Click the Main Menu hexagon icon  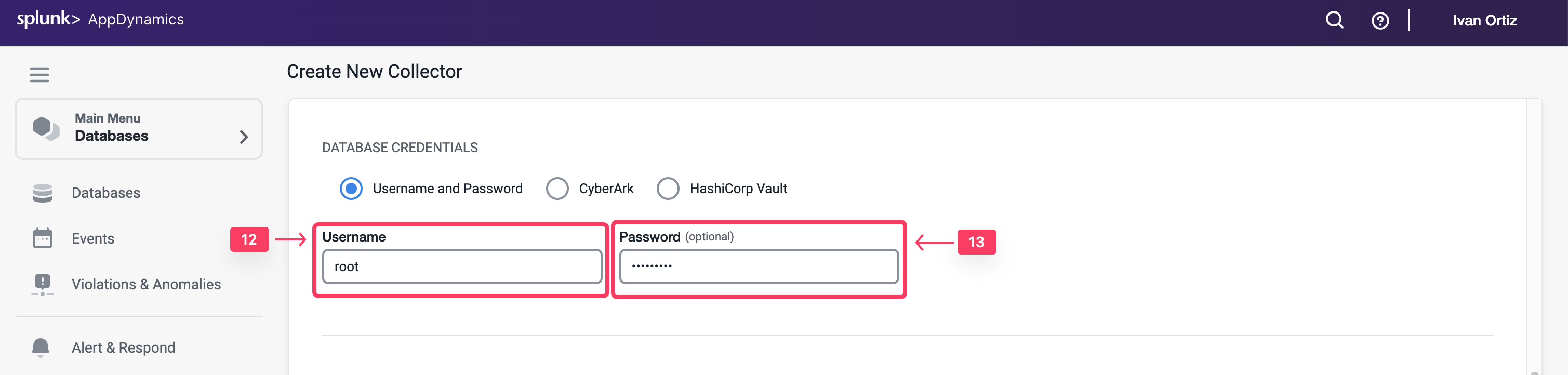[46, 128]
